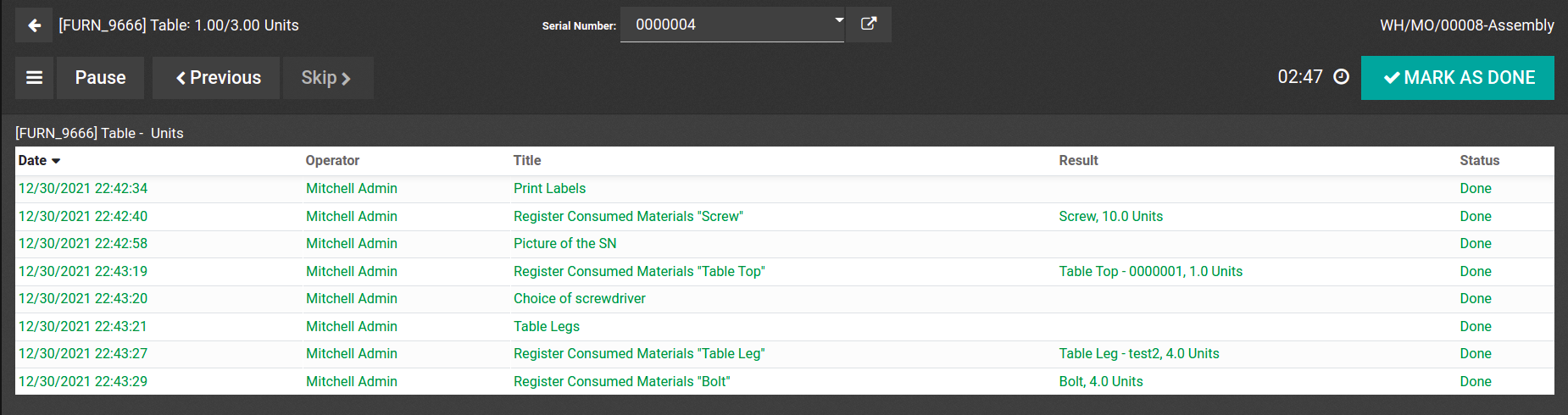Sort table by Result column
Viewport: 1568px width, 415px height.
click(x=1078, y=160)
